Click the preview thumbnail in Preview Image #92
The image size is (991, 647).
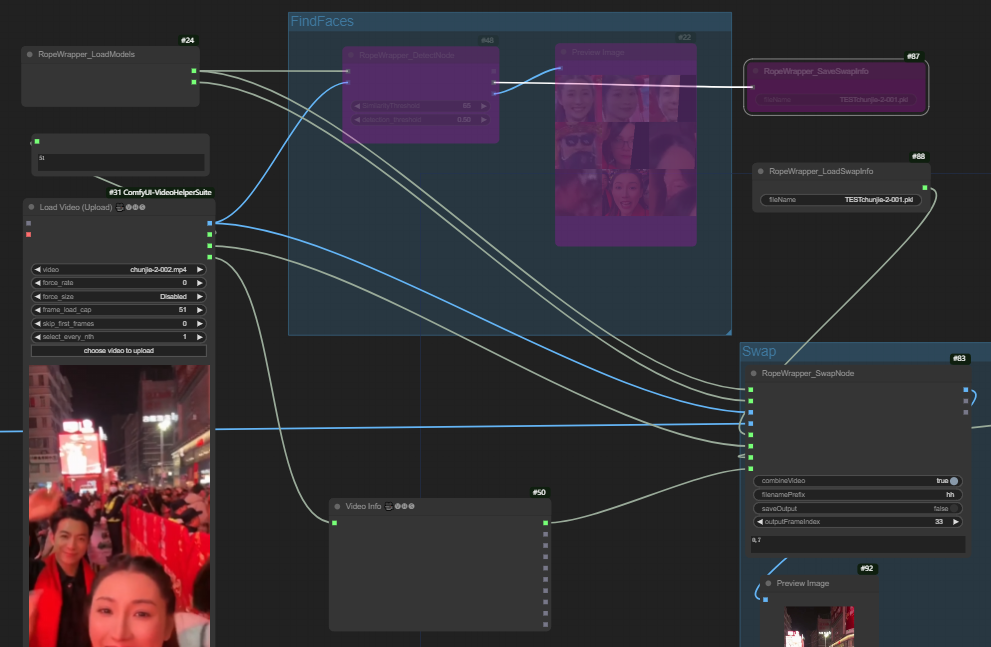[x=819, y=626]
